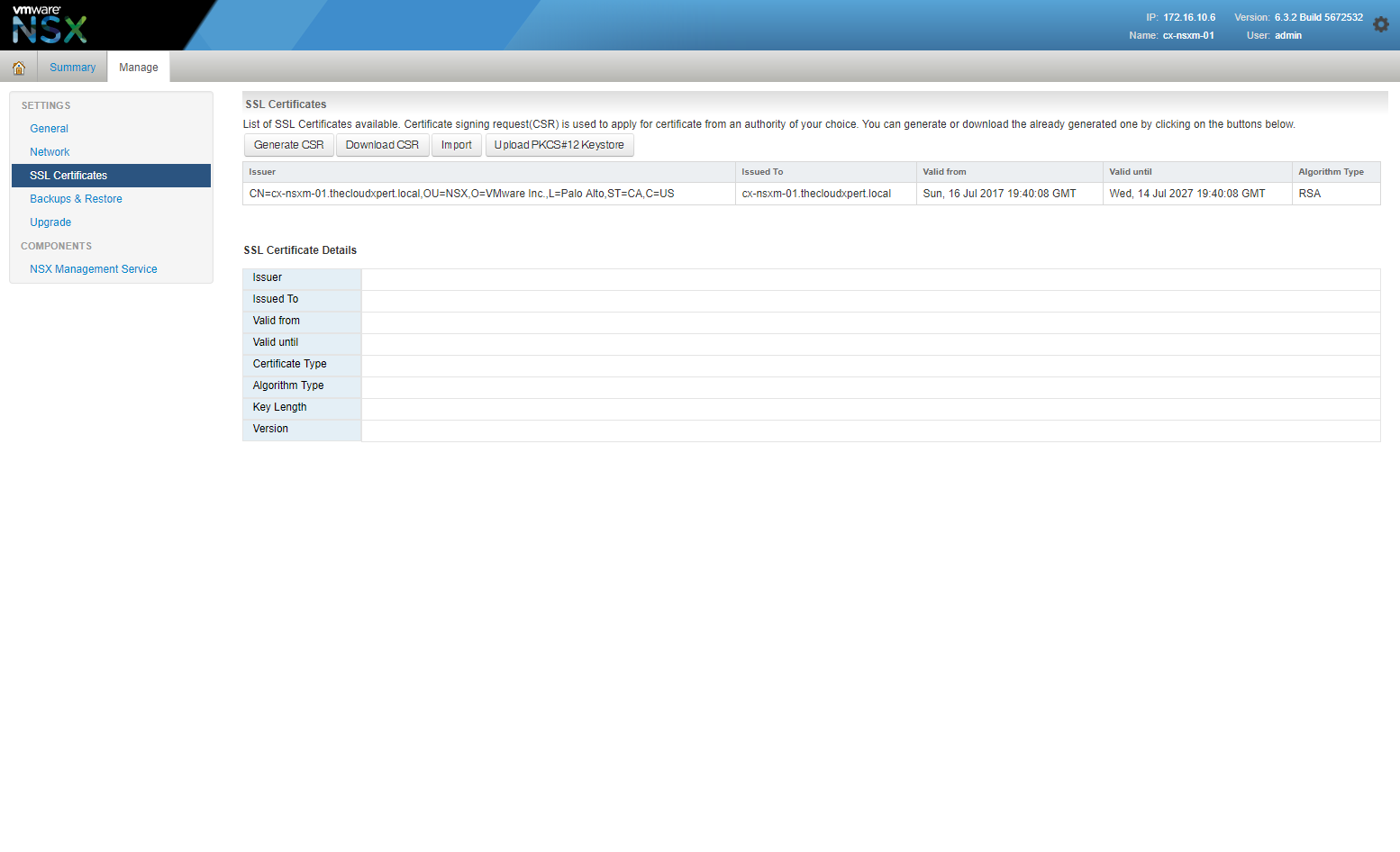Screen dimensions: 1400x852
Task: Navigate to the Upgrade page
Action: coord(50,222)
